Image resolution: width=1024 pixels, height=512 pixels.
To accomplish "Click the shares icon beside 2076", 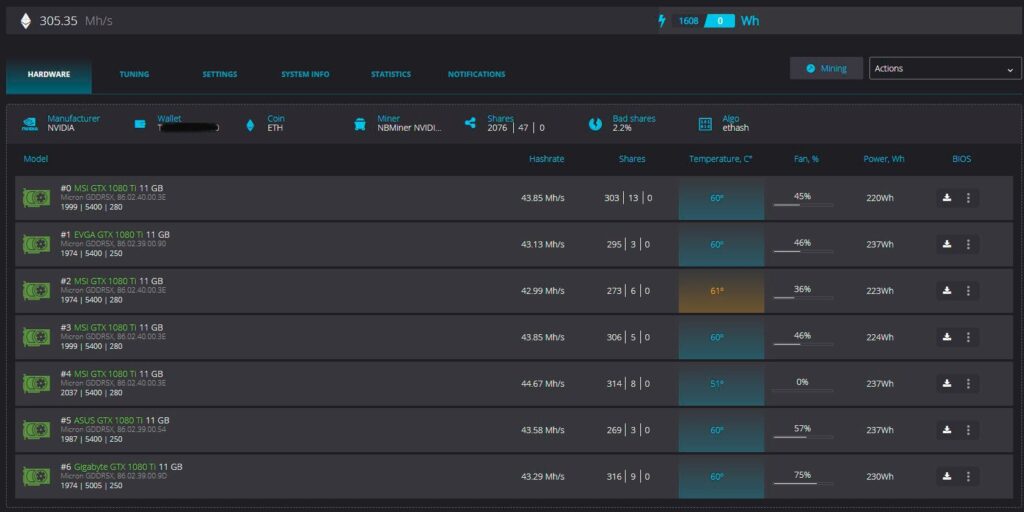I will 470,123.
